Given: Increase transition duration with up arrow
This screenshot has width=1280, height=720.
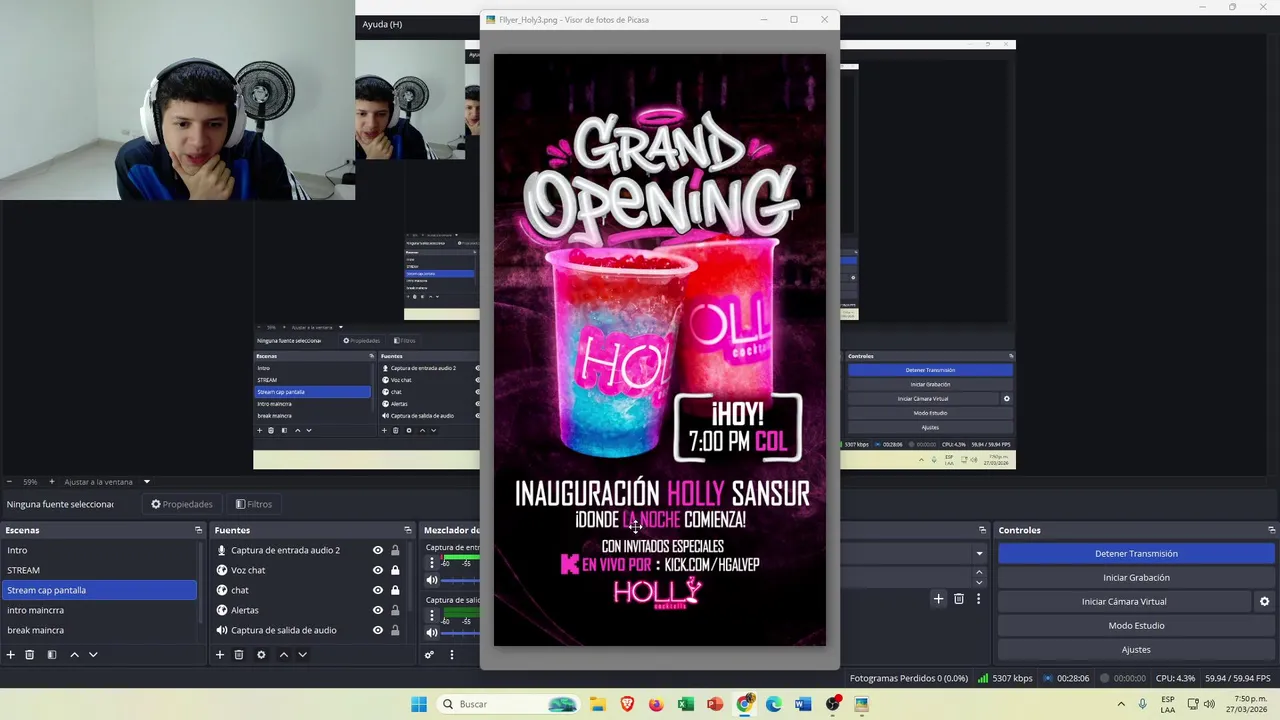Looking at the screenshot, I should (x=979, y=572).
